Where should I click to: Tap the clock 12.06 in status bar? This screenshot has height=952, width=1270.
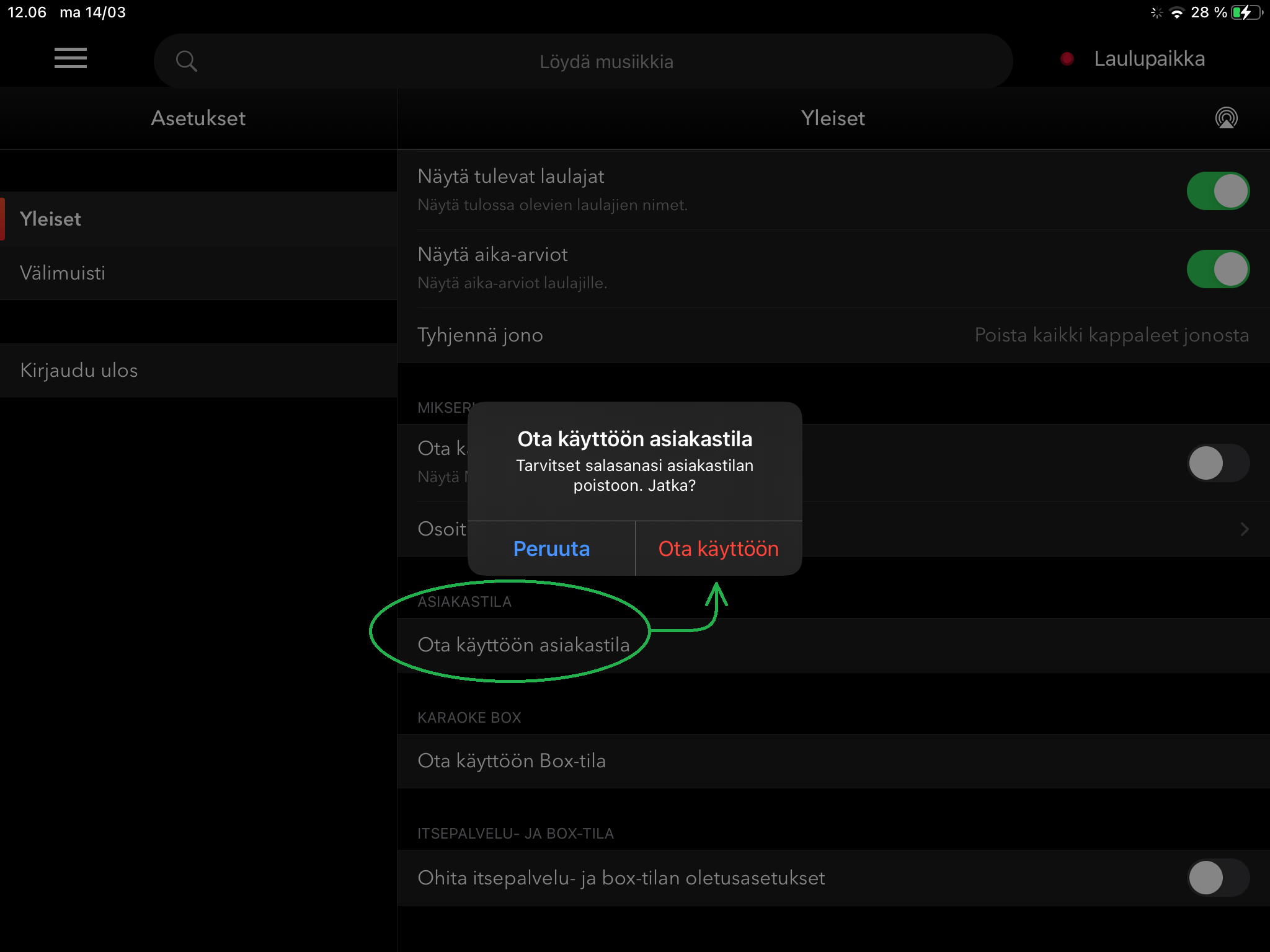[27, 12]
